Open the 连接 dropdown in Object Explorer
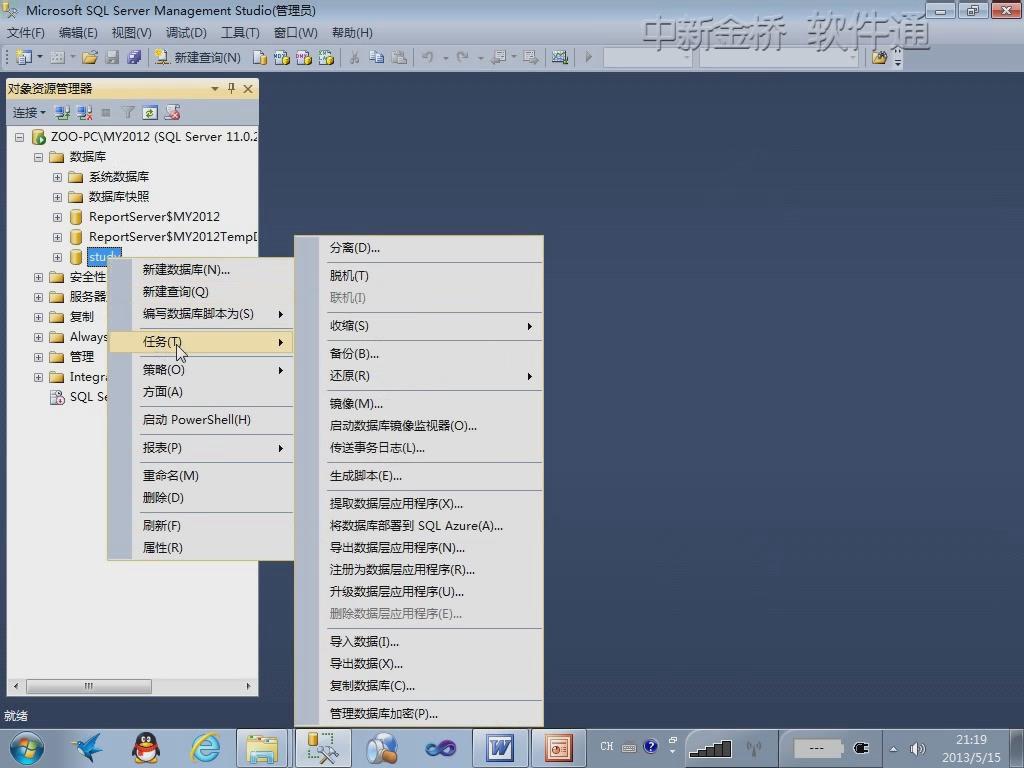 (x=29, y=112)
